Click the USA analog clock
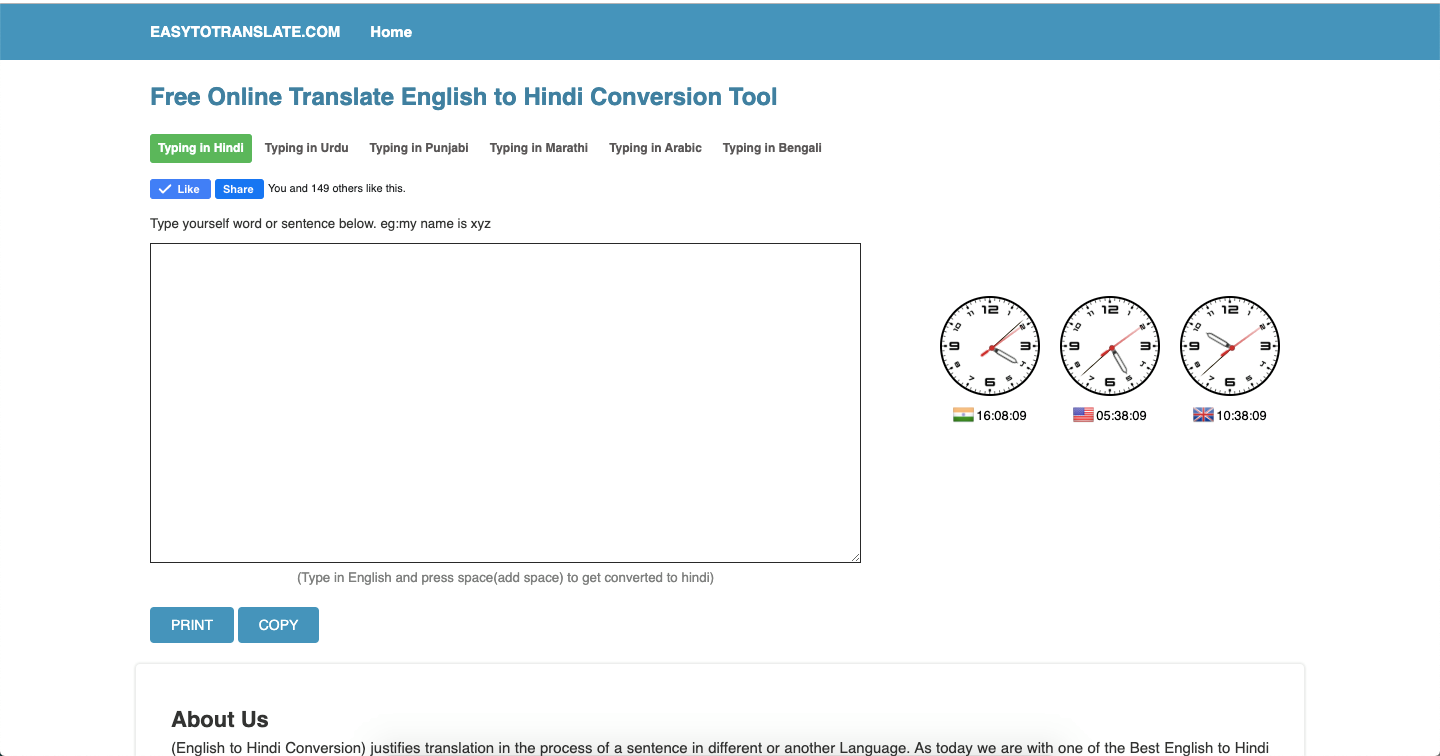This screenshot has width=1440, height=756. (1110, 346)
